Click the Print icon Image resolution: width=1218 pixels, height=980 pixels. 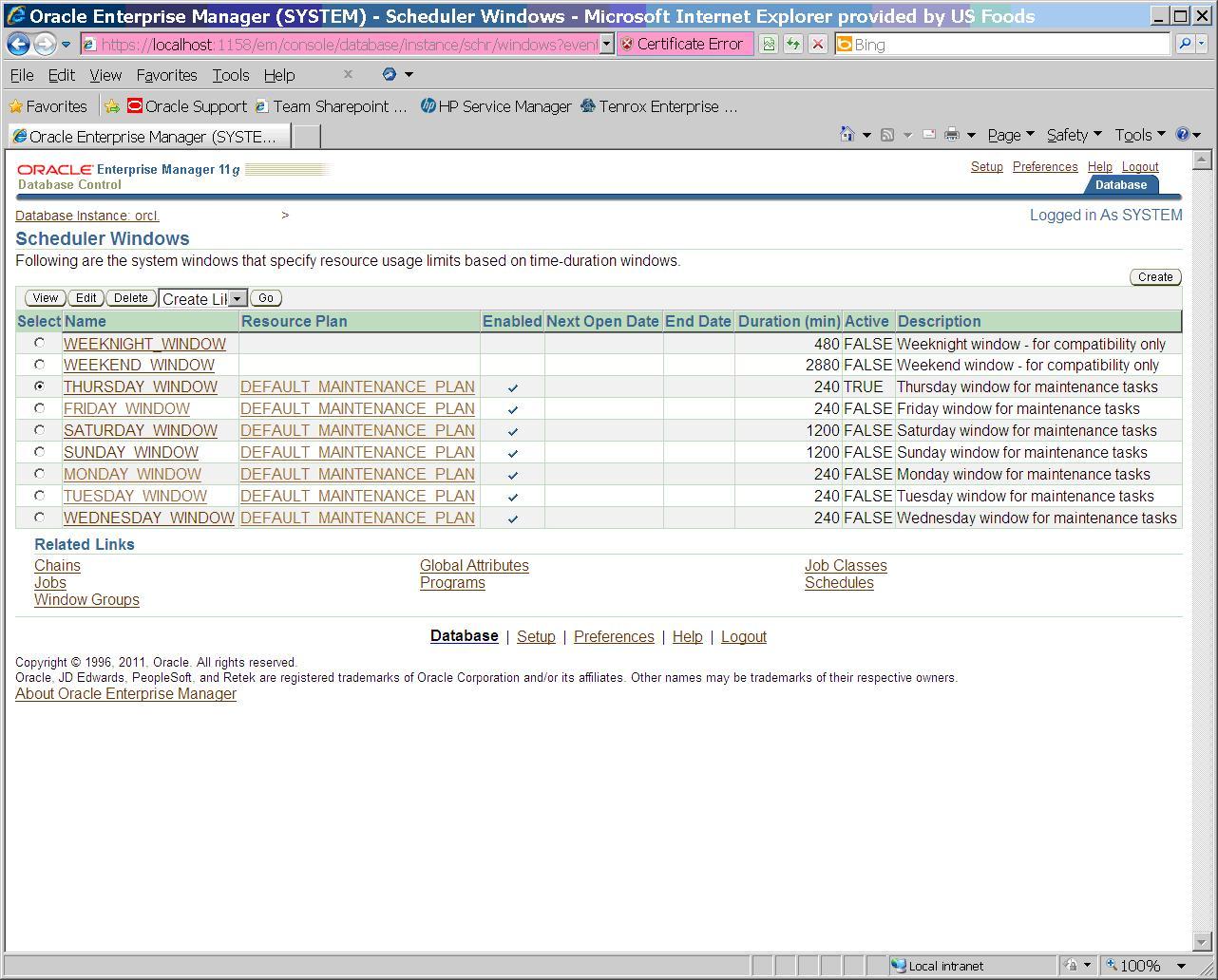[952, 135]
